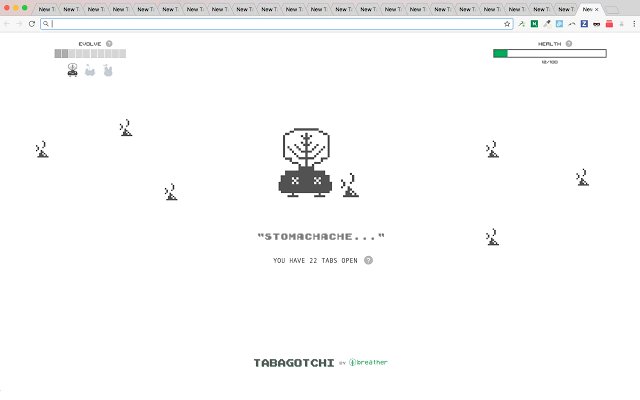Select the third evolution stage pet icon
This screenshot has height=400, width=640.
tap(108, 70)
